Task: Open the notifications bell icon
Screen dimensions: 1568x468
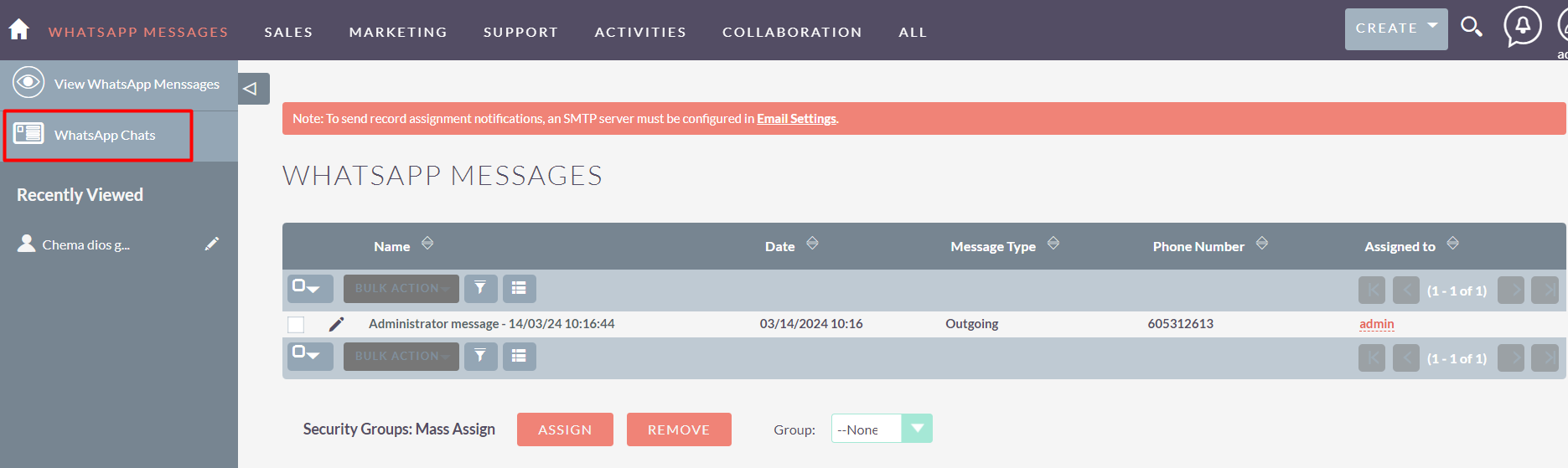Action: pyautogui.click(x=1522, y=26)
